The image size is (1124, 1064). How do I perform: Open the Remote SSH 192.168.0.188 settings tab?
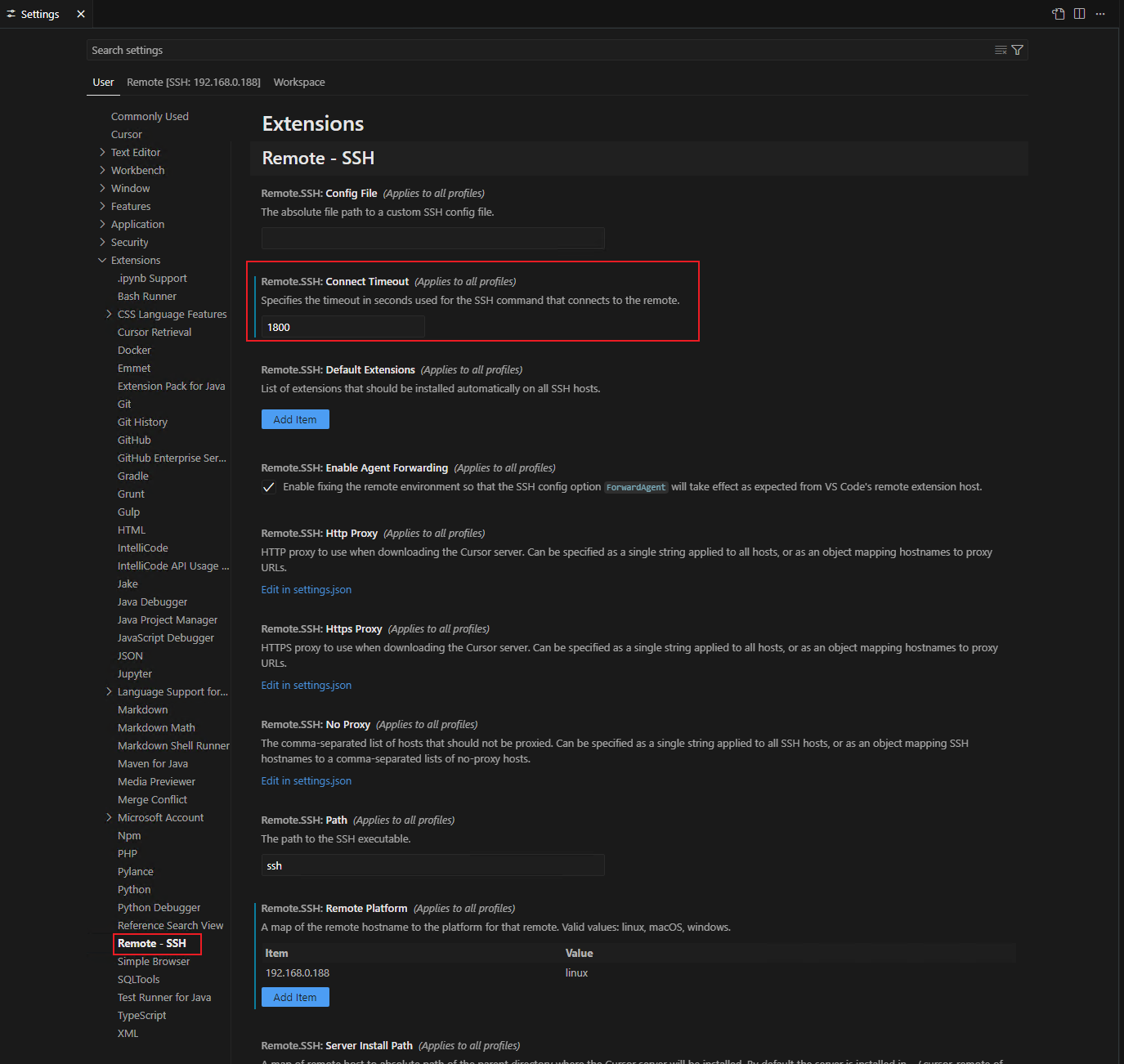(193, 82)
